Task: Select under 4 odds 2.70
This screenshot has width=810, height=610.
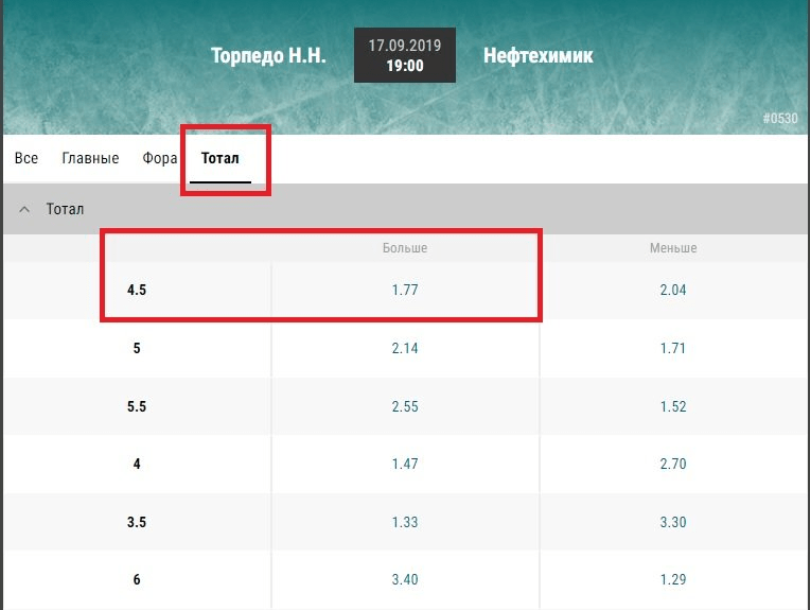Action: point(673,464)
